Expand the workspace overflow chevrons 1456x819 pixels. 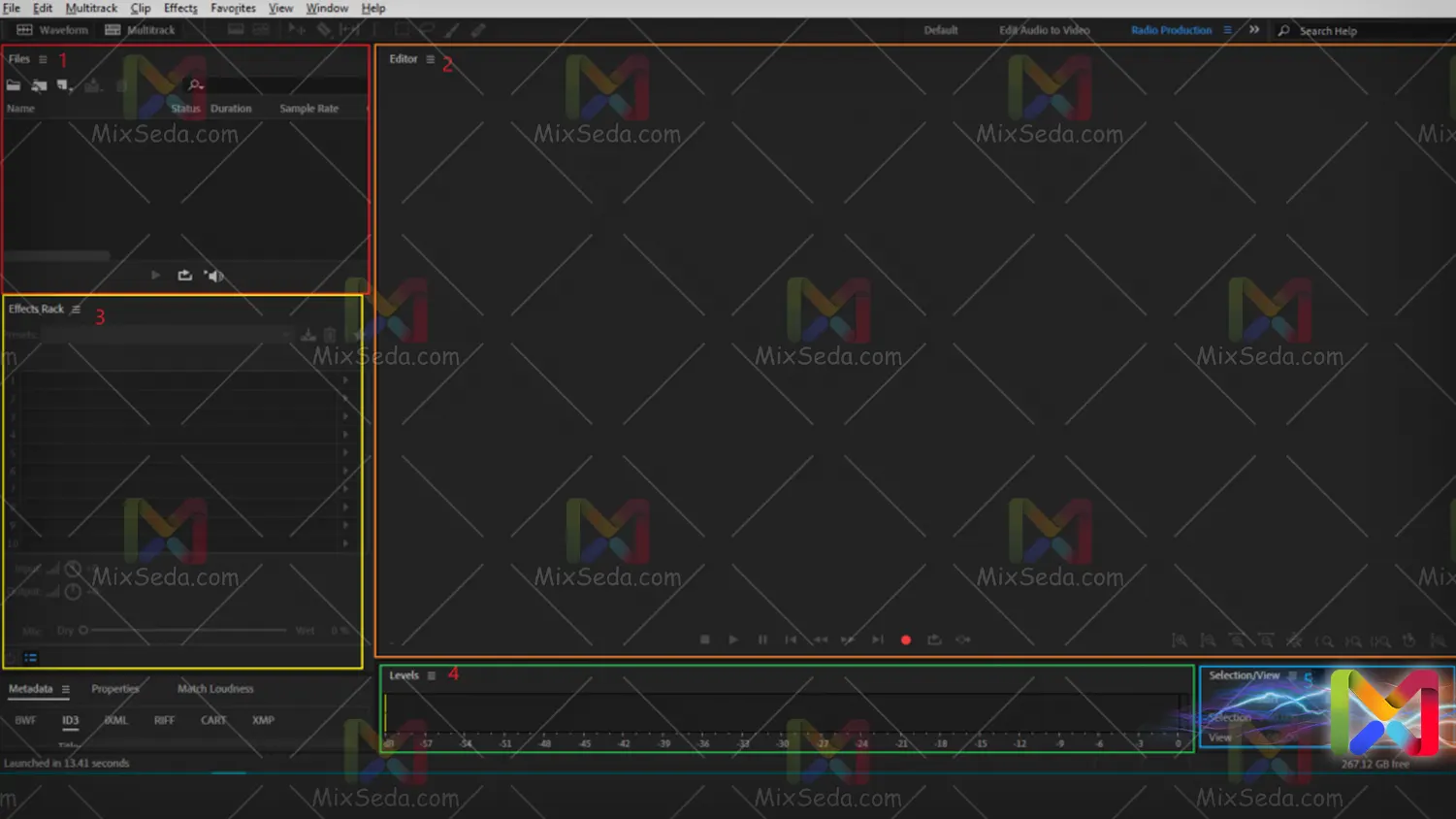[x=1254, y=30]
